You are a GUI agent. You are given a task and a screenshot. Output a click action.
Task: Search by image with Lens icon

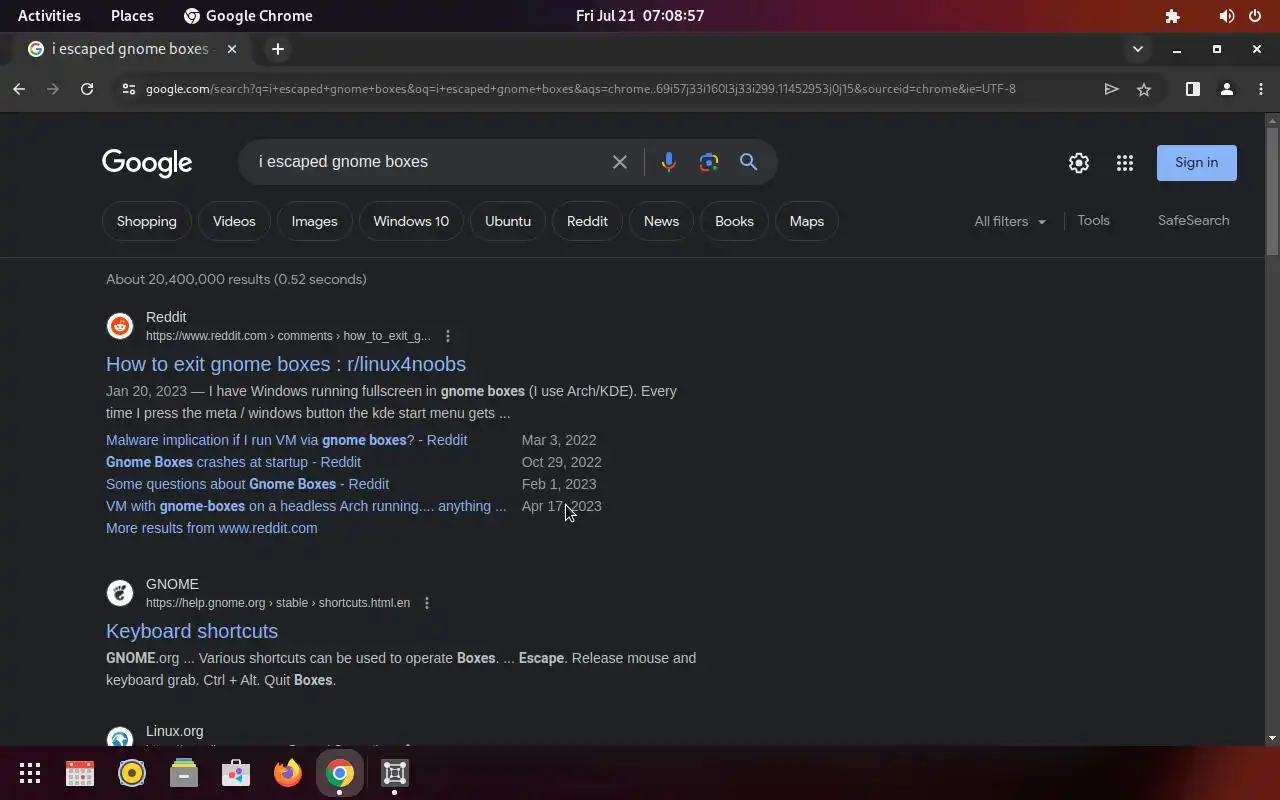(x=709, y=162)
